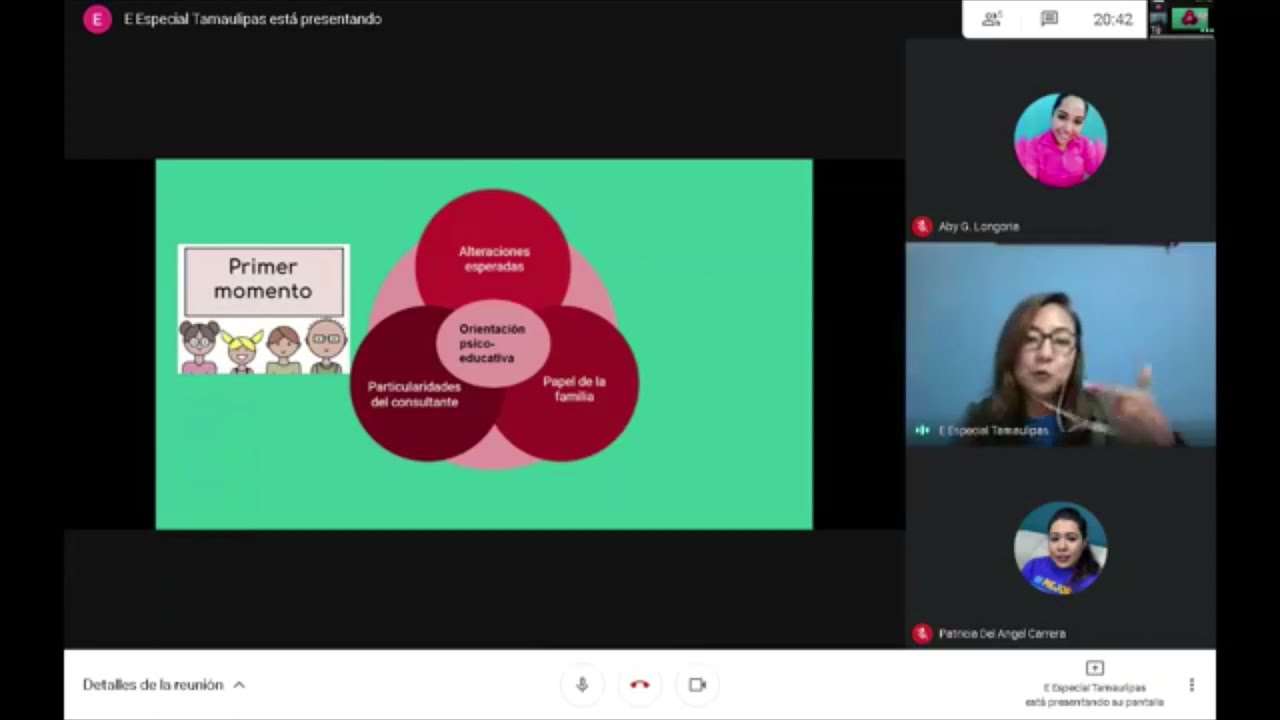Select Patricia Del Angel Carrera's avatar

pyautogui.click(x=1060, y=548)
